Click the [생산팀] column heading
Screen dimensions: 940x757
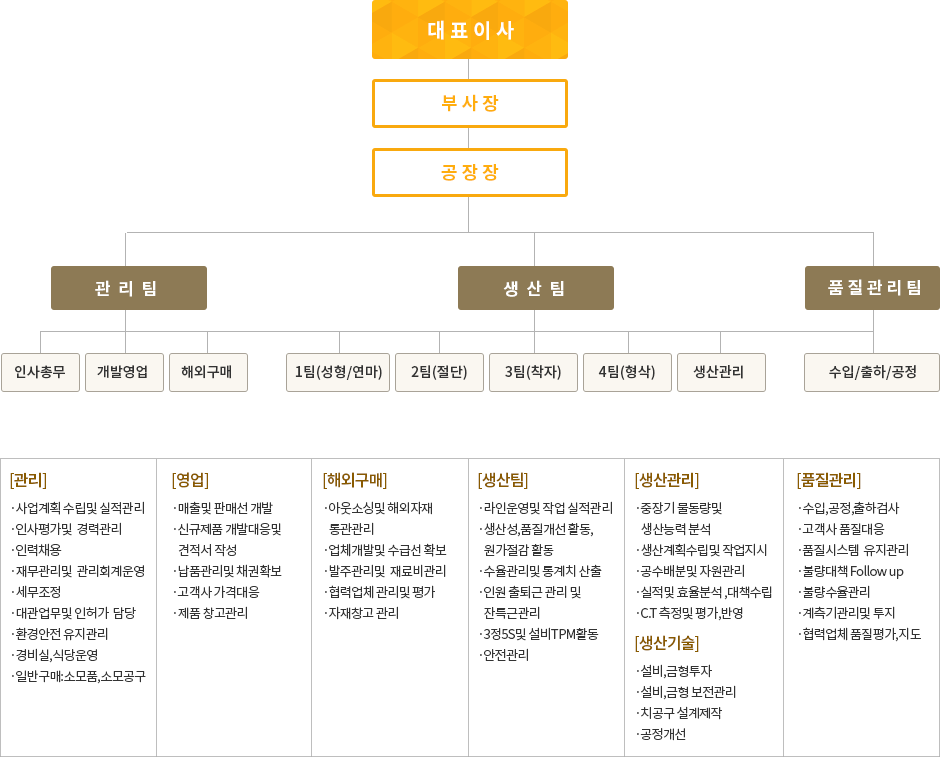(x=503, y=480)
